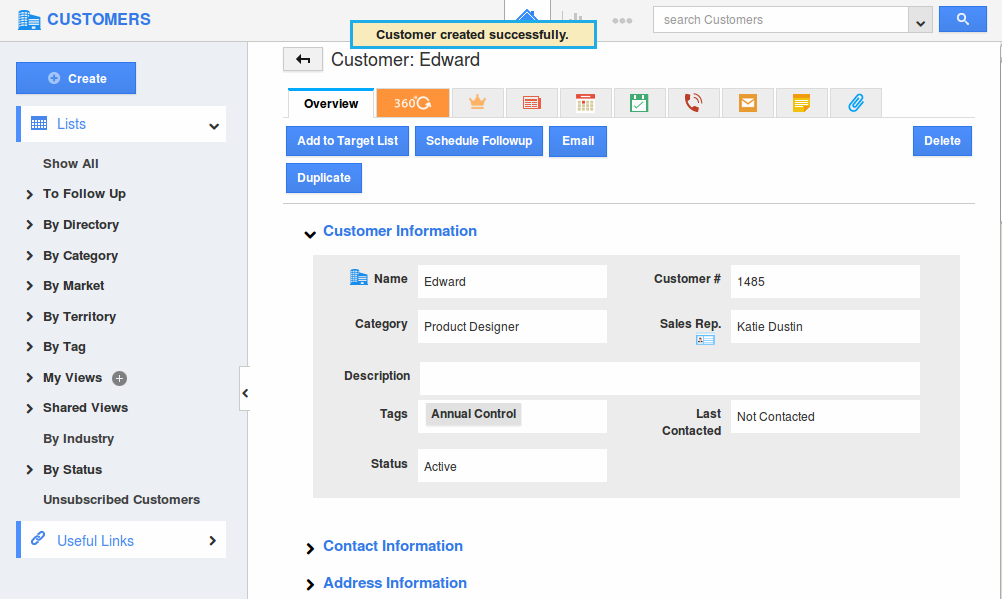Click the Sales Rep Katie Dustin

pos(825,327)
